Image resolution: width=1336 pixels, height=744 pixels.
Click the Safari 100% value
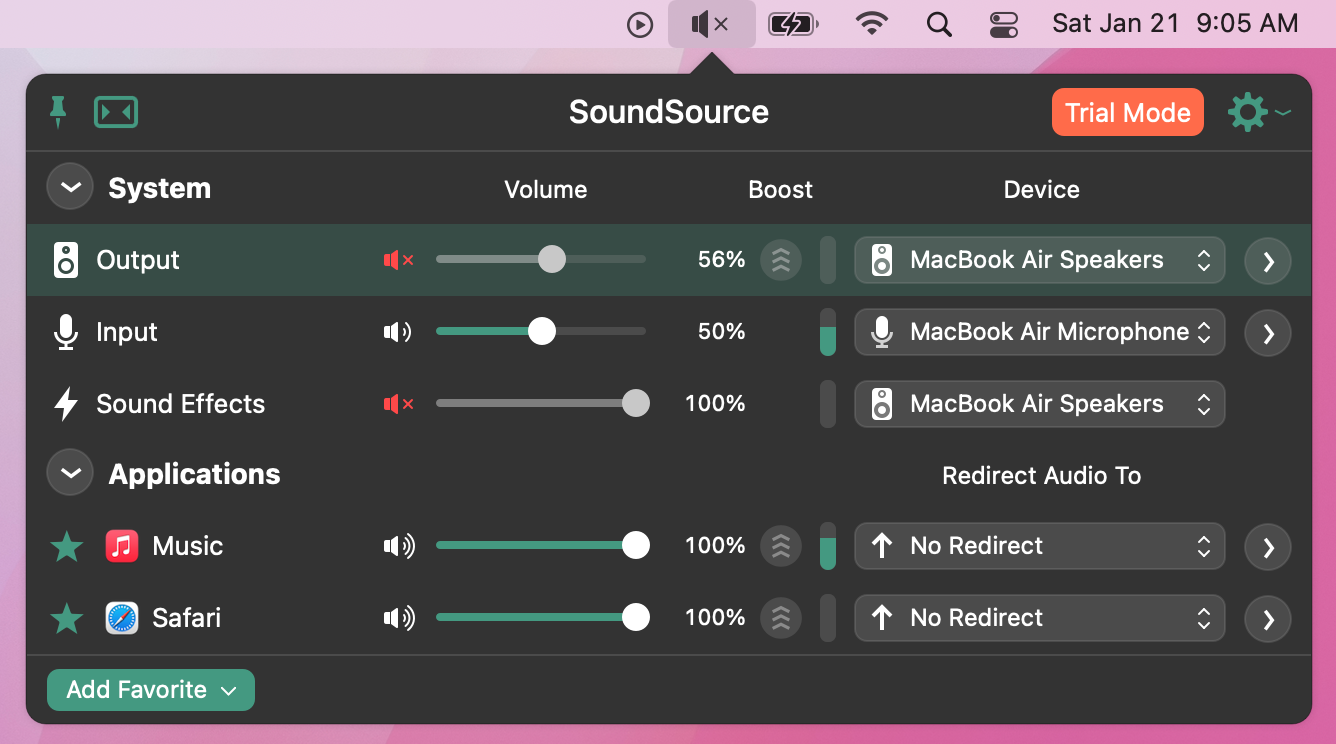(x=715, y=618)
